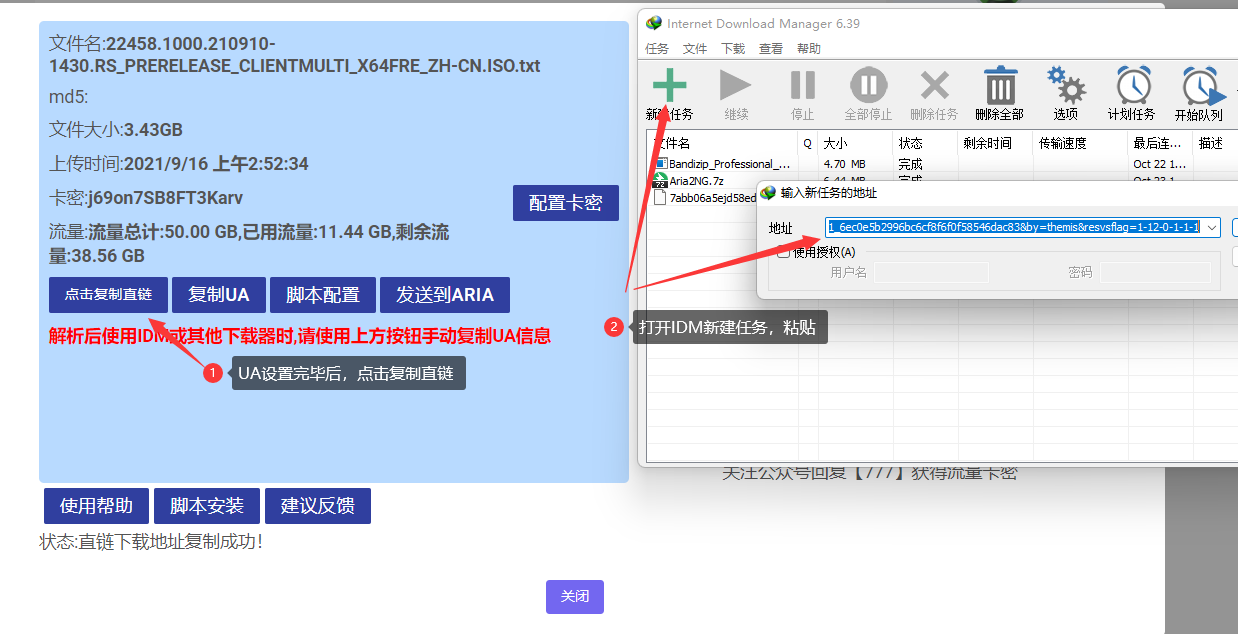
Task: Sort by the 最后连... column header
Action: click(x=1160, y=143)
